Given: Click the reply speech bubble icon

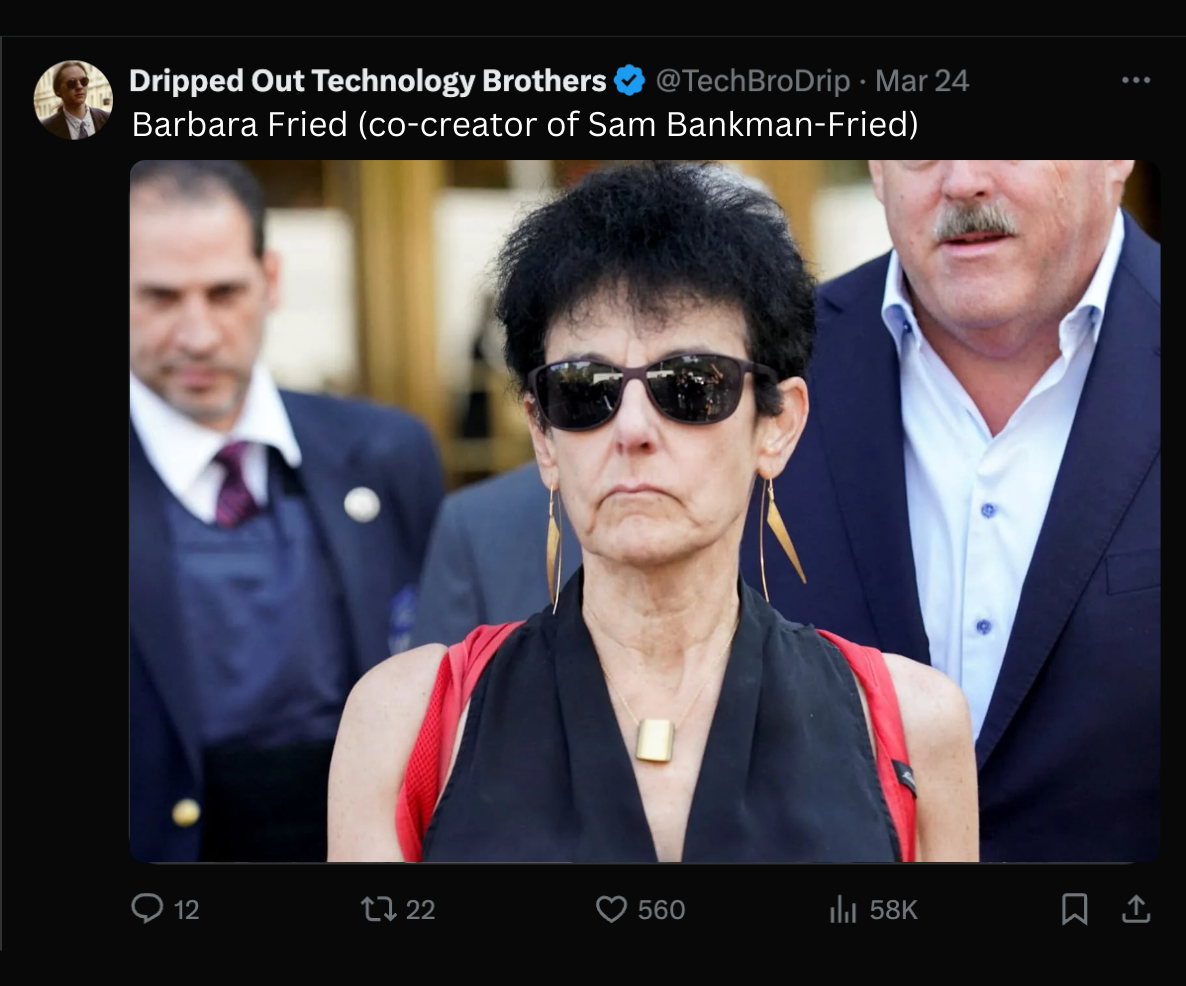Looking at the screenshot, I should [x=147, y=908].
